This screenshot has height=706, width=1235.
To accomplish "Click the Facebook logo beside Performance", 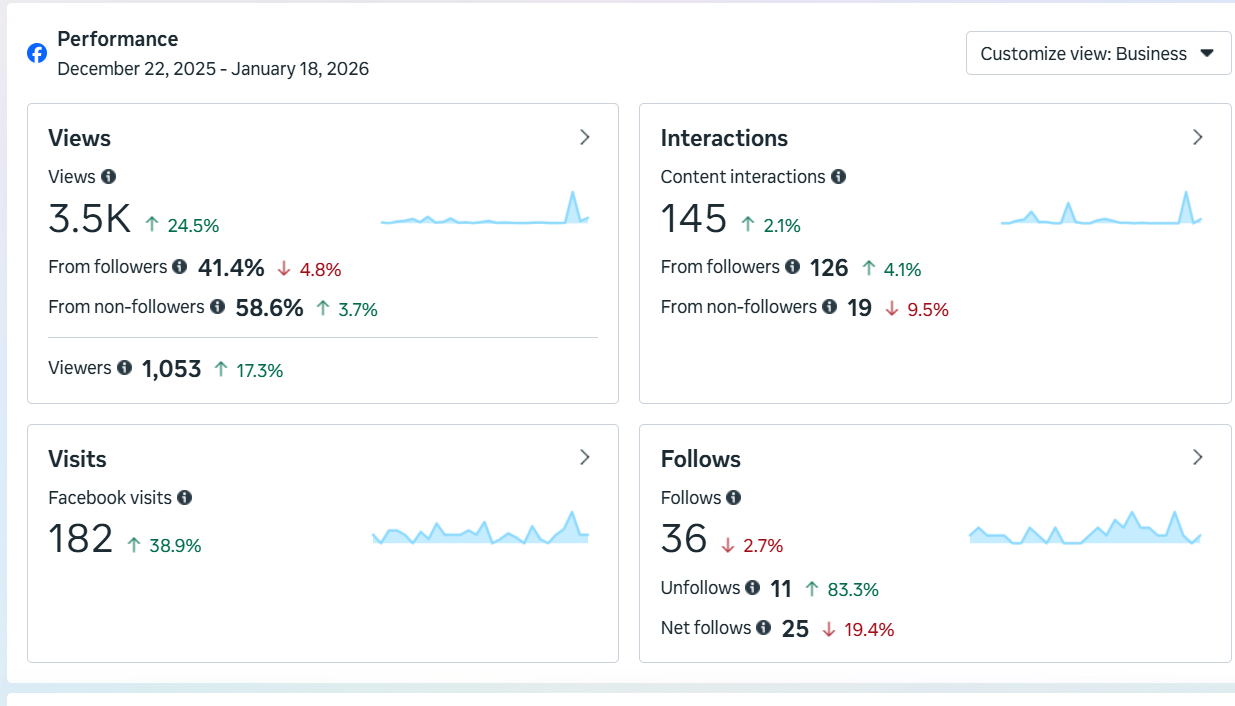I will 37,53.
